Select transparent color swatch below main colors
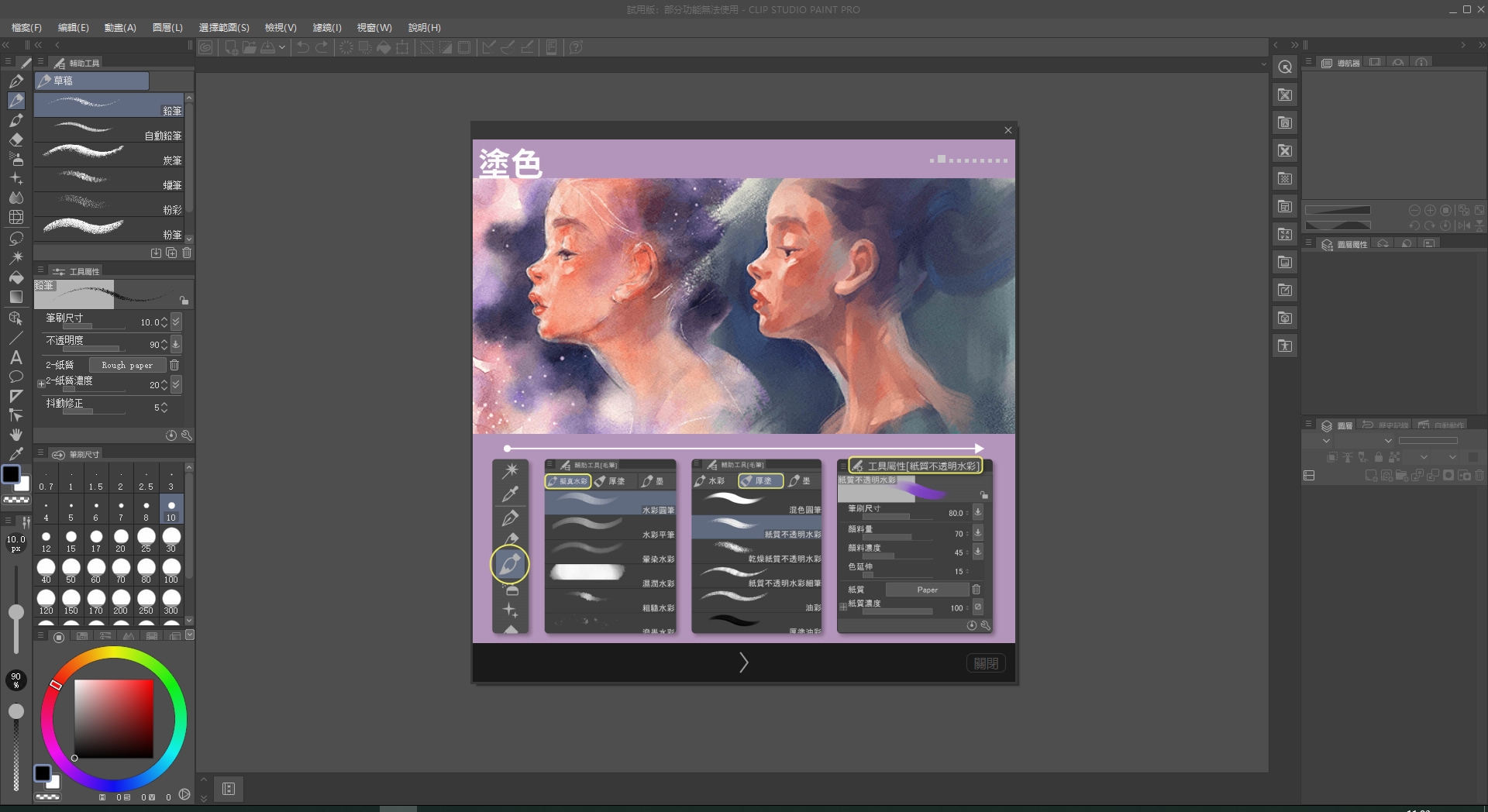Image resolution: width=1488 pixels, height=812 pixels. click(x=16, y=501)
